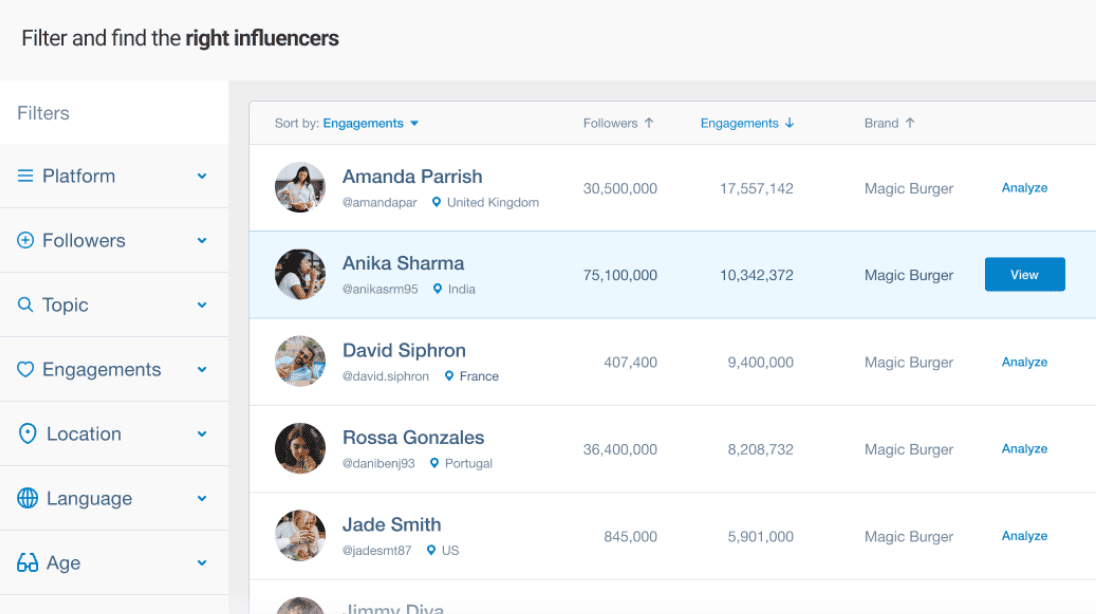Screen dimensions: 1096x614
Task: Open Rossa Gonzales profile avatar
Action: point(300,449)
